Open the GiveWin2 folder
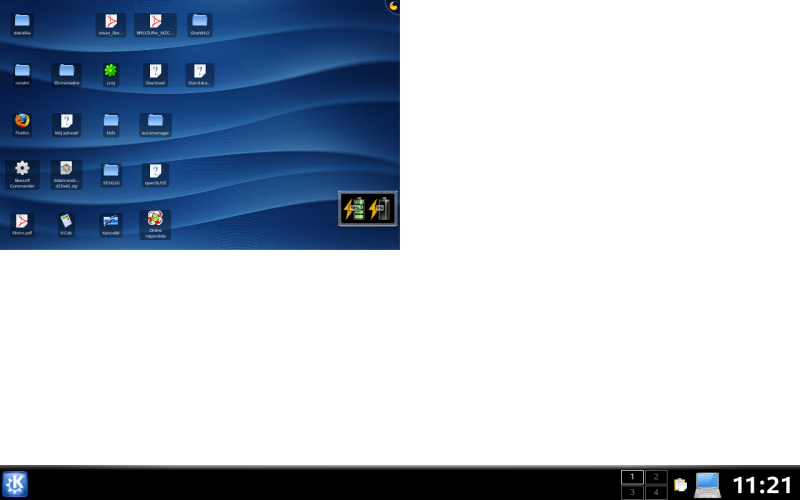Viewport: 800px width, 500px height. pyautogui.click(x=199, y=24)
